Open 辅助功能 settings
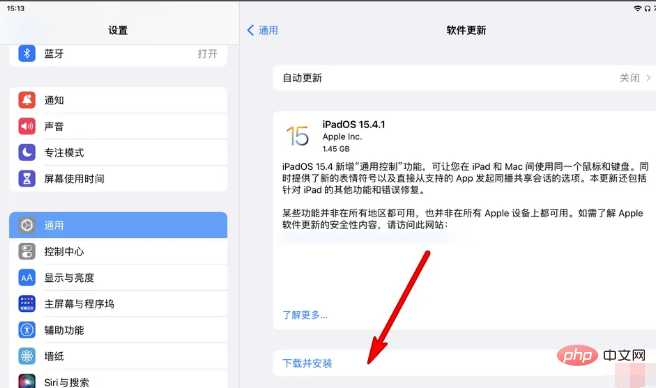Viewport: 656px width, 388px height. click(x=118, y=330)
